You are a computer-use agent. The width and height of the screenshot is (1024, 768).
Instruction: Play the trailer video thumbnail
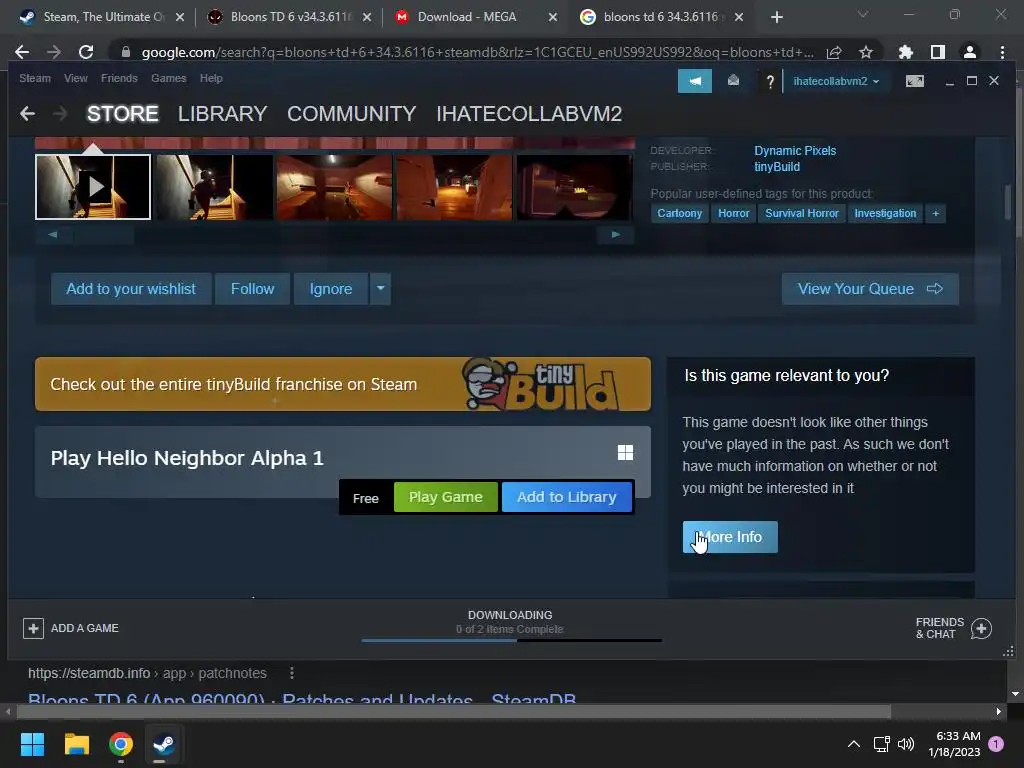(93, 187)
